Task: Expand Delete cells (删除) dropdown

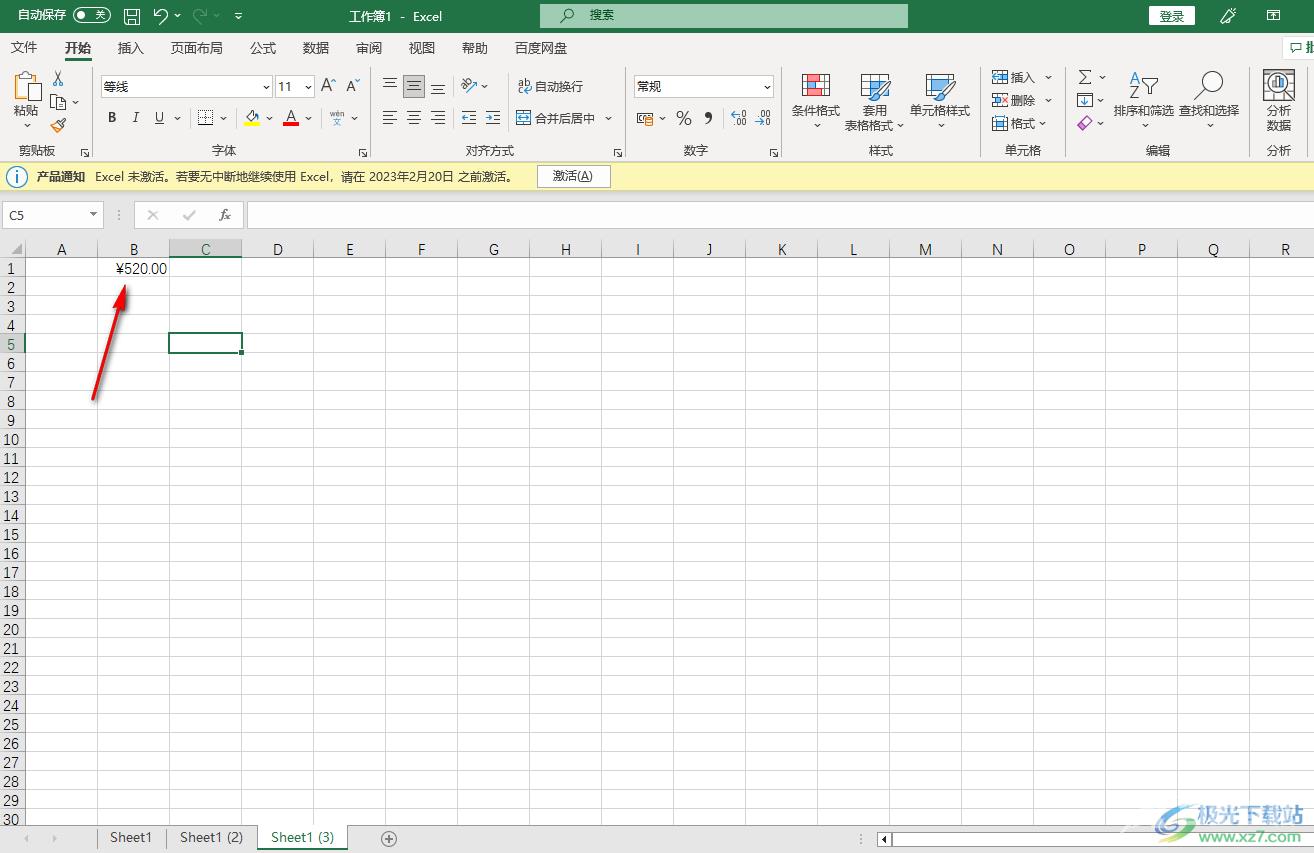Action: coord(1049,100)
